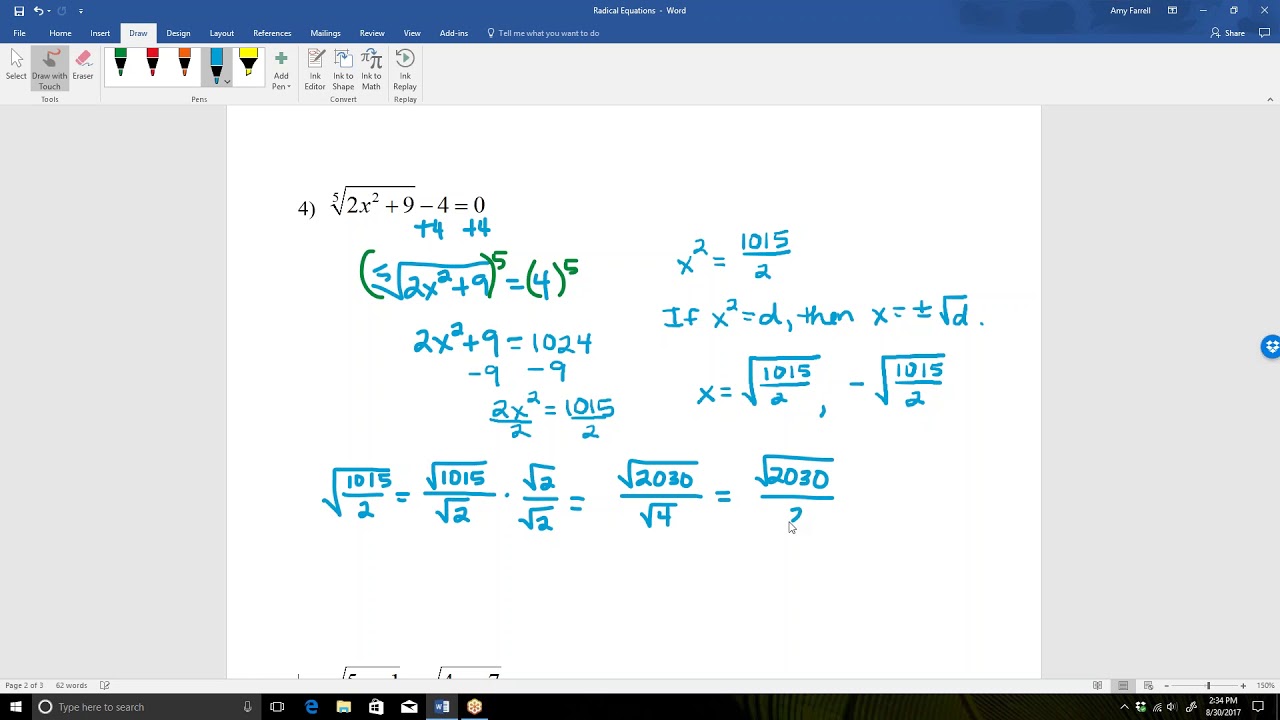Collapse the ribbon

click(x=1270, y=99)
